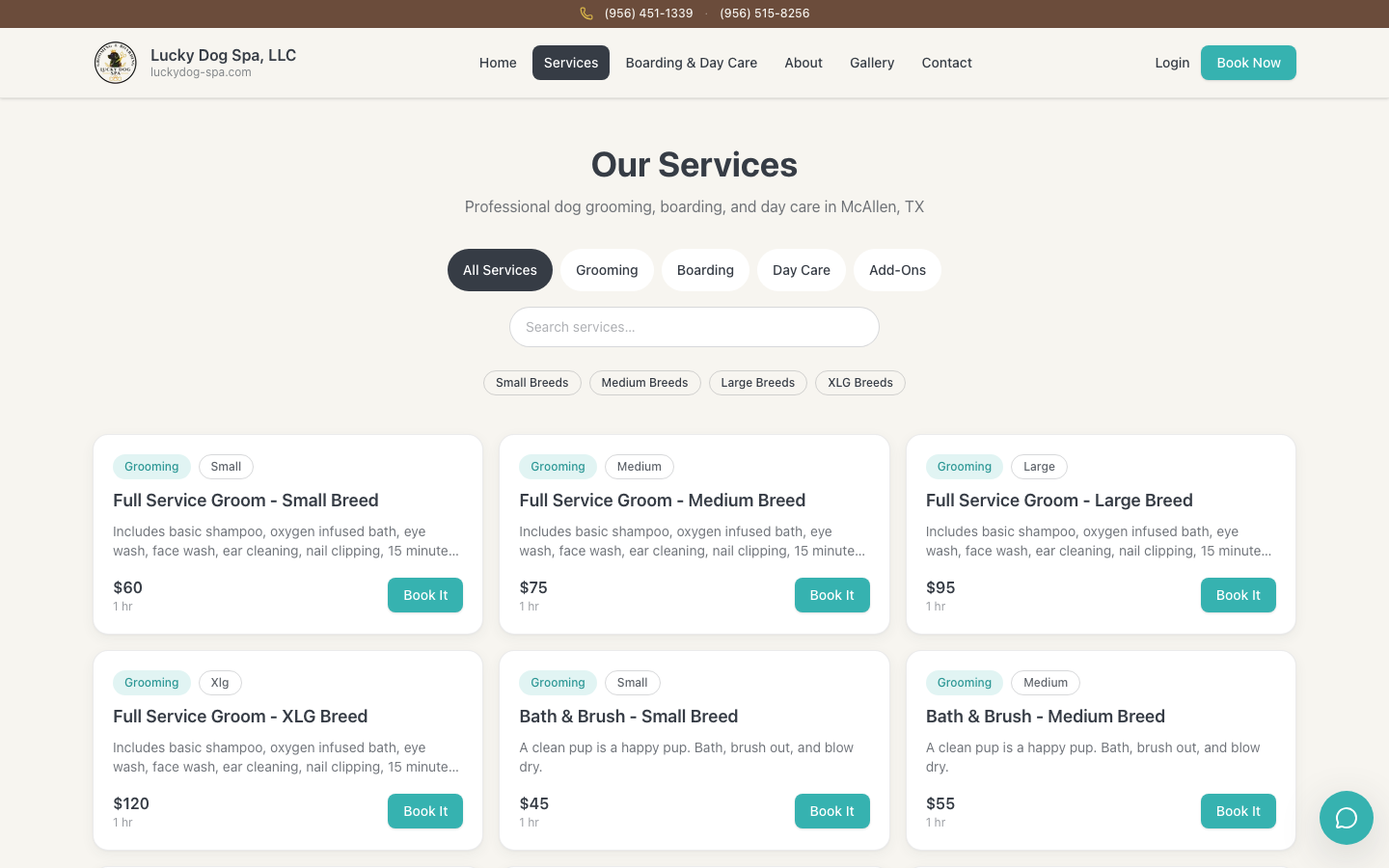Click the $75 price

click(x=533, y=587)
